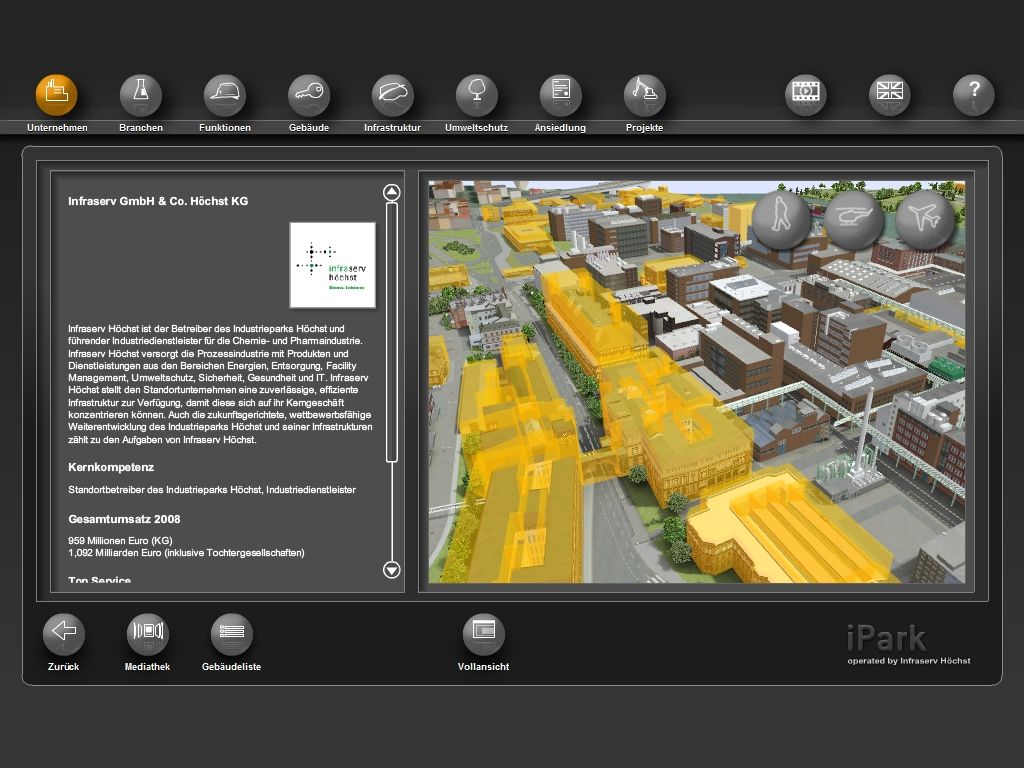Click the scroll down arrow in text panel
This screenshot has width=1024, height=768.
(391, 570)
